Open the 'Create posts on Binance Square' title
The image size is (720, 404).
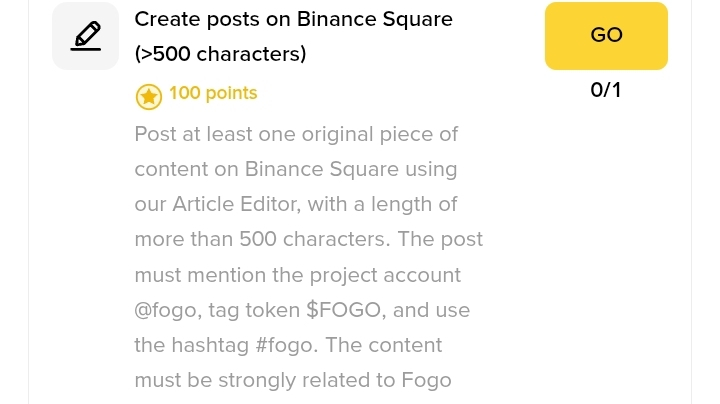[x=293, y=19]
